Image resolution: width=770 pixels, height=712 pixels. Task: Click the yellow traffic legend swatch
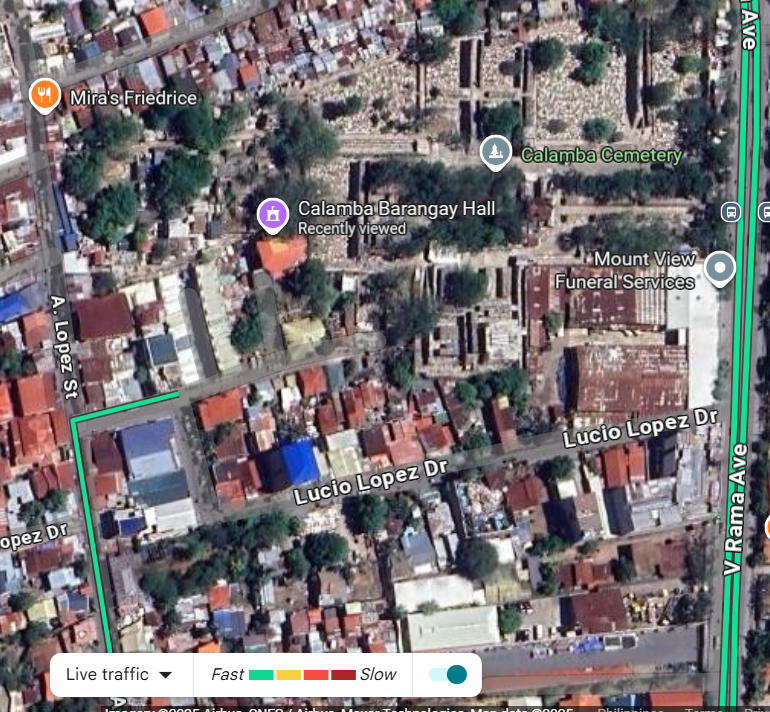click(289, 675)
